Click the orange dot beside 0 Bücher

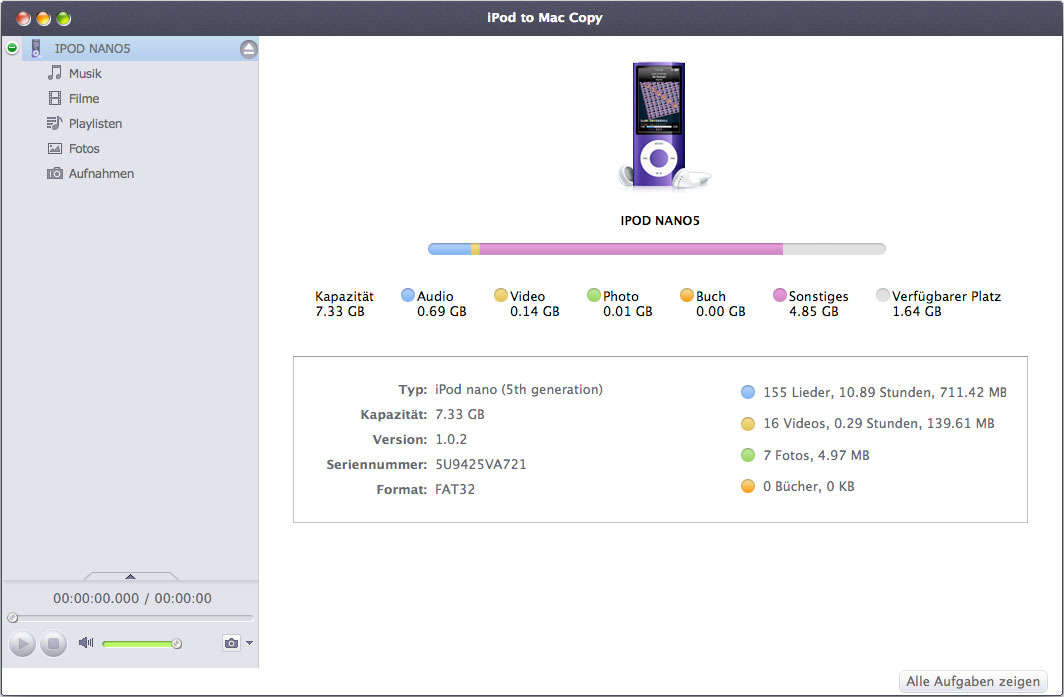point(748,486)
